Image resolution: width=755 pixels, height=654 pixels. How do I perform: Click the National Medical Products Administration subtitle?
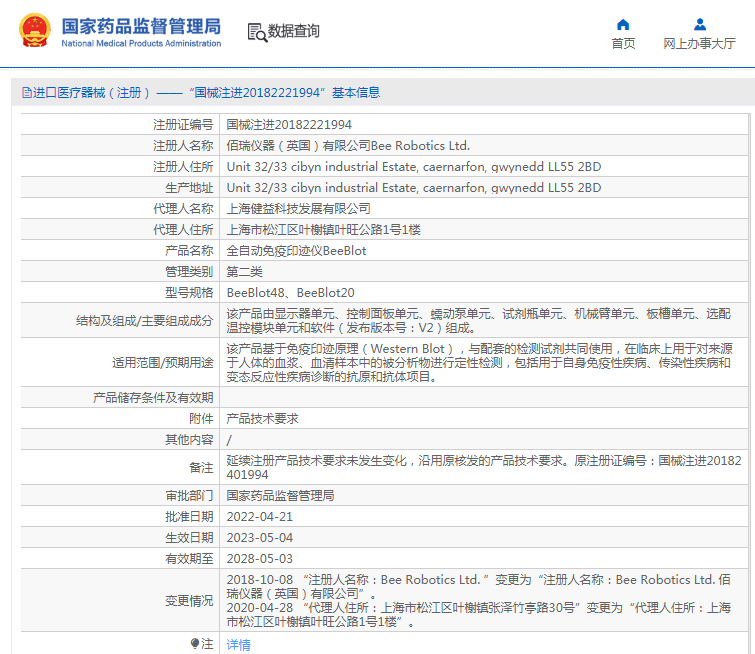pos(141,44)
